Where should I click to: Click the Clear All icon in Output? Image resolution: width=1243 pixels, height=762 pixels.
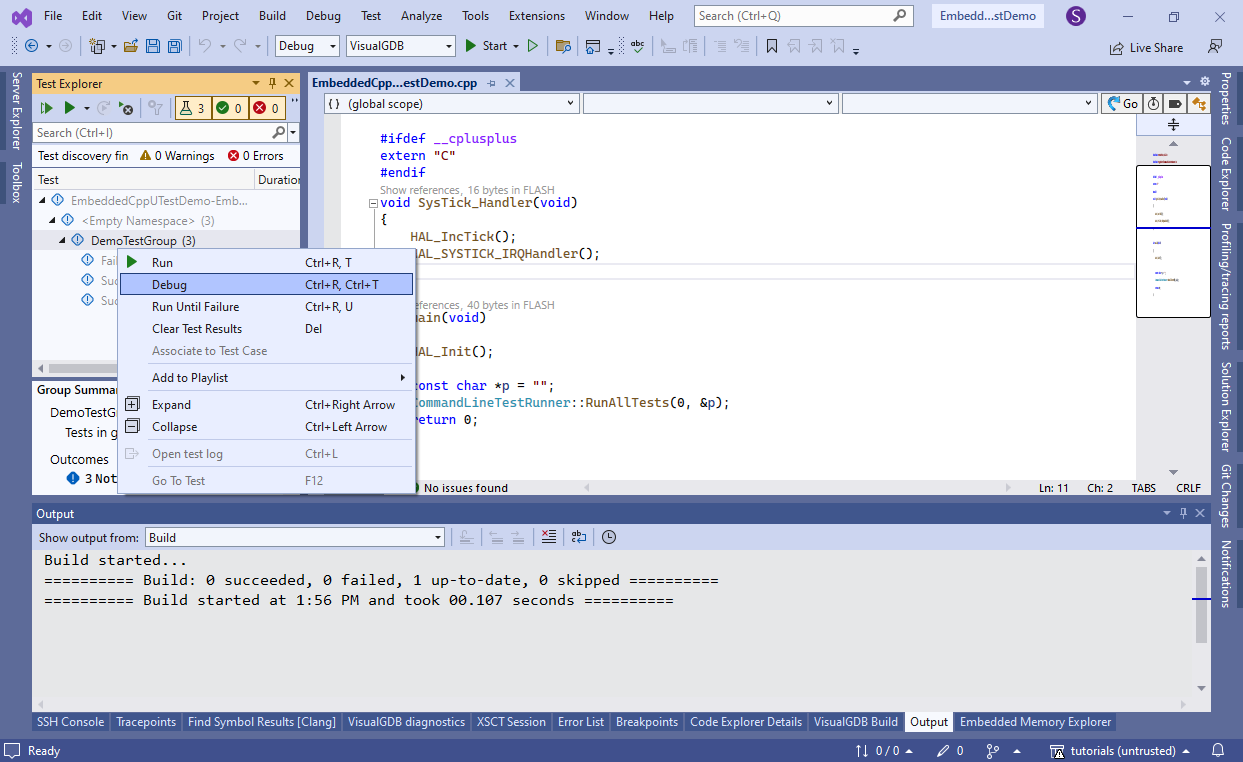pos(548,537)
